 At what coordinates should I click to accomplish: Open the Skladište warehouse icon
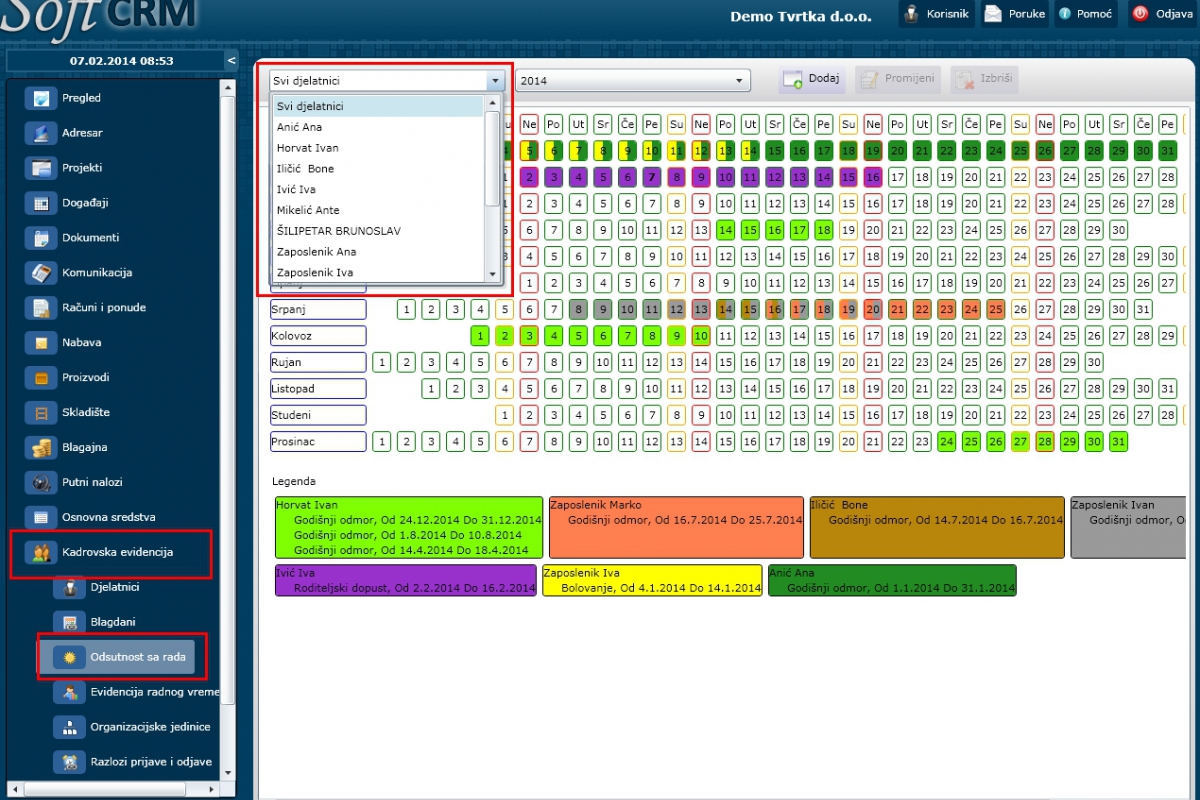(41, 412)
